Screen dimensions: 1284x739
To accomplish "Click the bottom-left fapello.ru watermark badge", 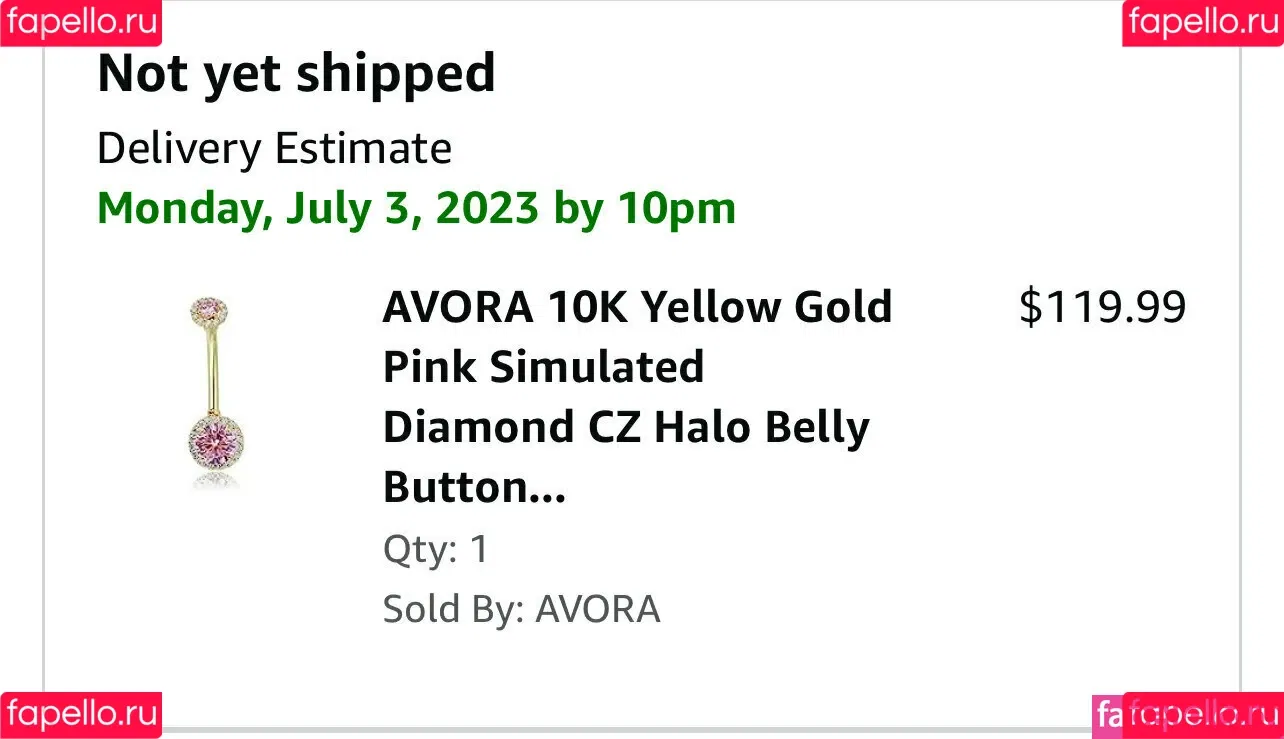I will (81, 714).
